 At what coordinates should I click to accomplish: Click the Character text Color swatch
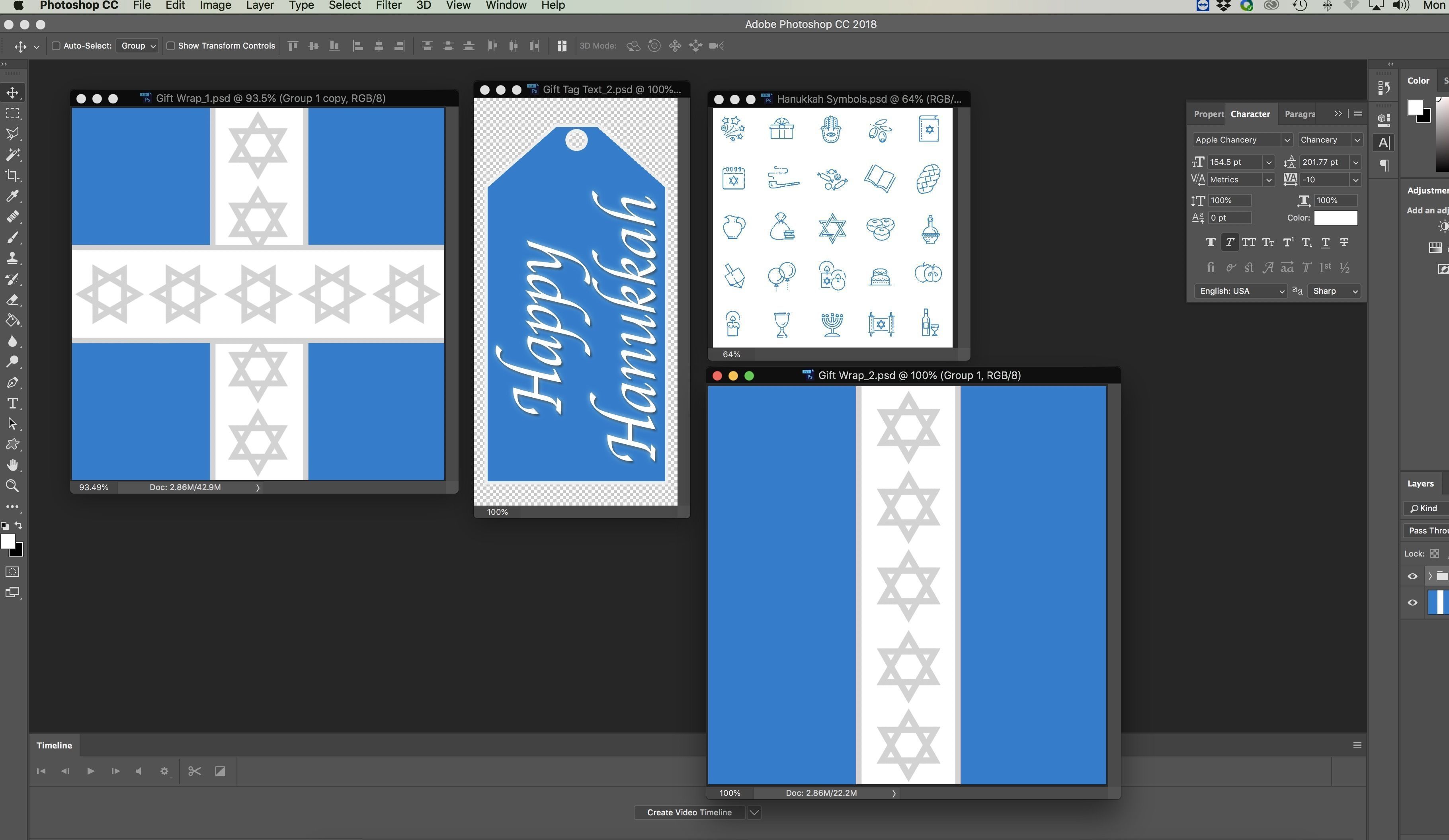(1335, 218)
